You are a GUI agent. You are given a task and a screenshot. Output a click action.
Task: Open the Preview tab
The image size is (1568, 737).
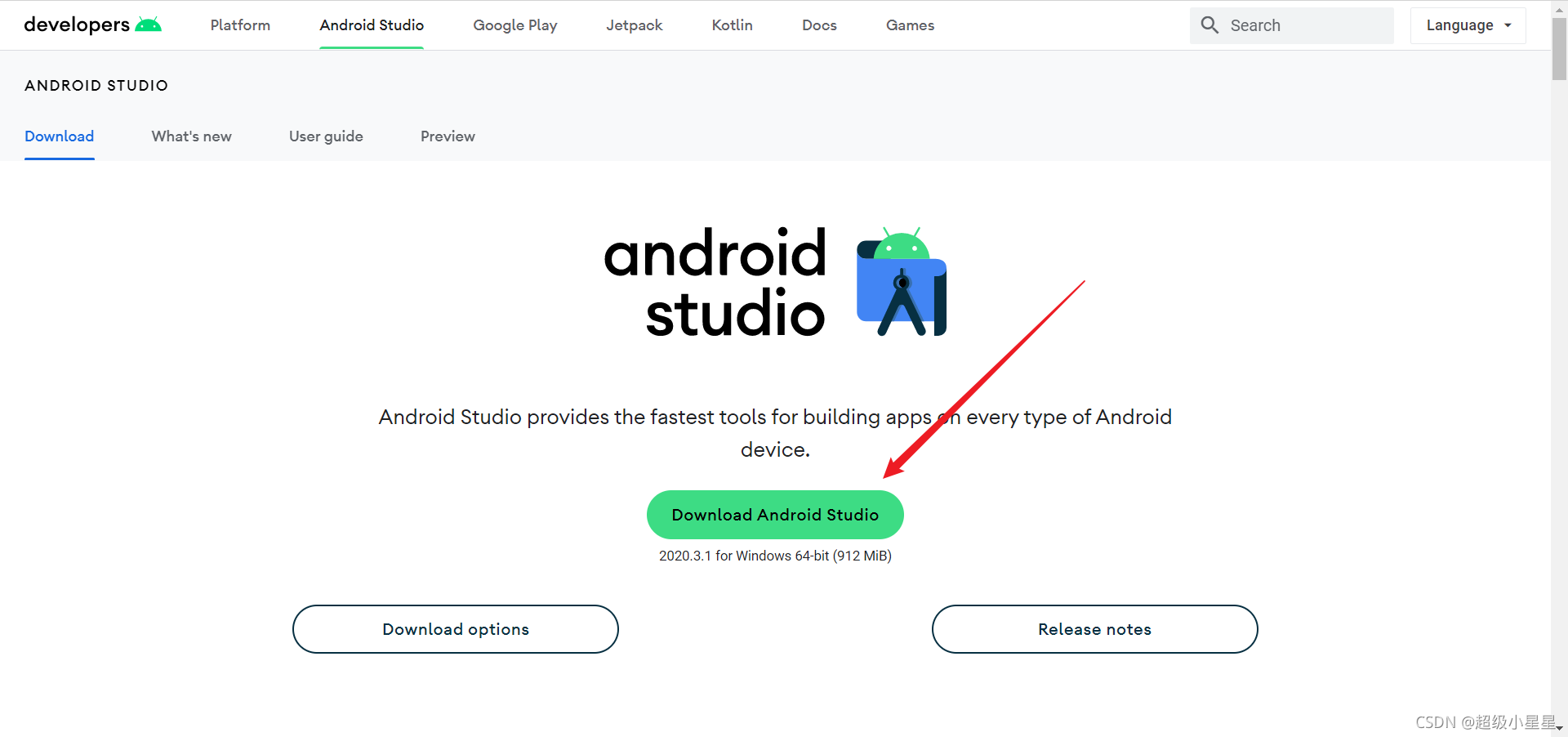[448, 136]
